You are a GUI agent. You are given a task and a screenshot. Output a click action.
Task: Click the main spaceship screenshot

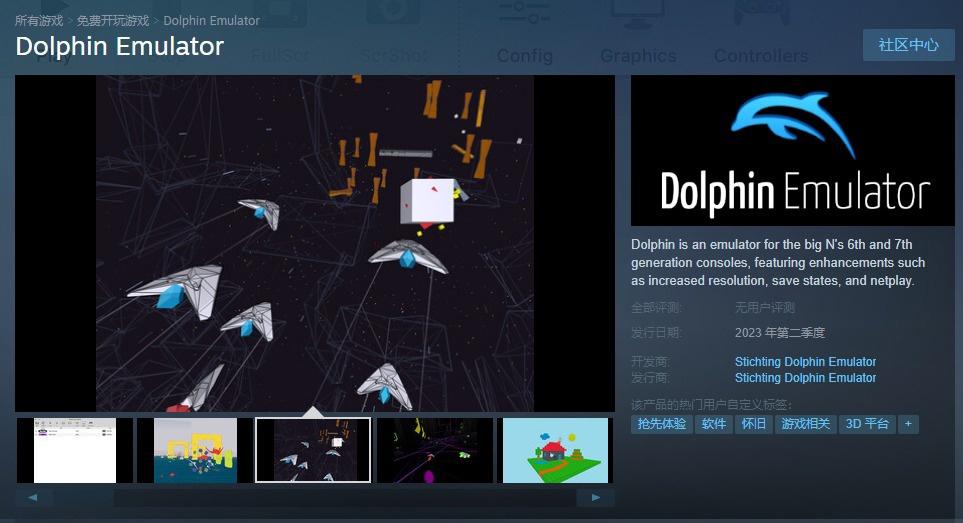[x=314, y=243]
